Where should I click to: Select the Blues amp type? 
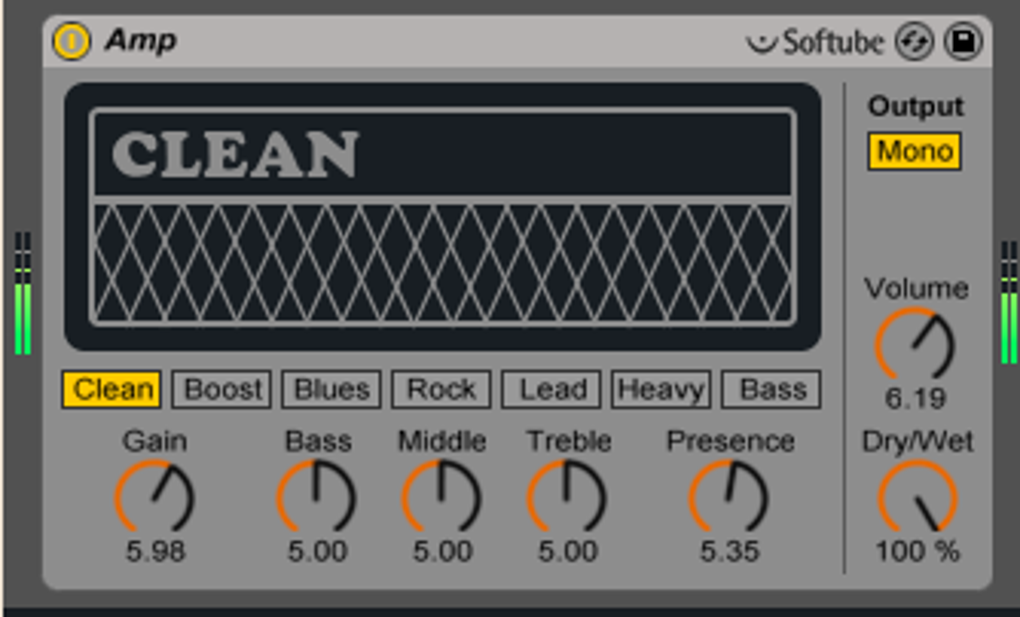point(332,390)
